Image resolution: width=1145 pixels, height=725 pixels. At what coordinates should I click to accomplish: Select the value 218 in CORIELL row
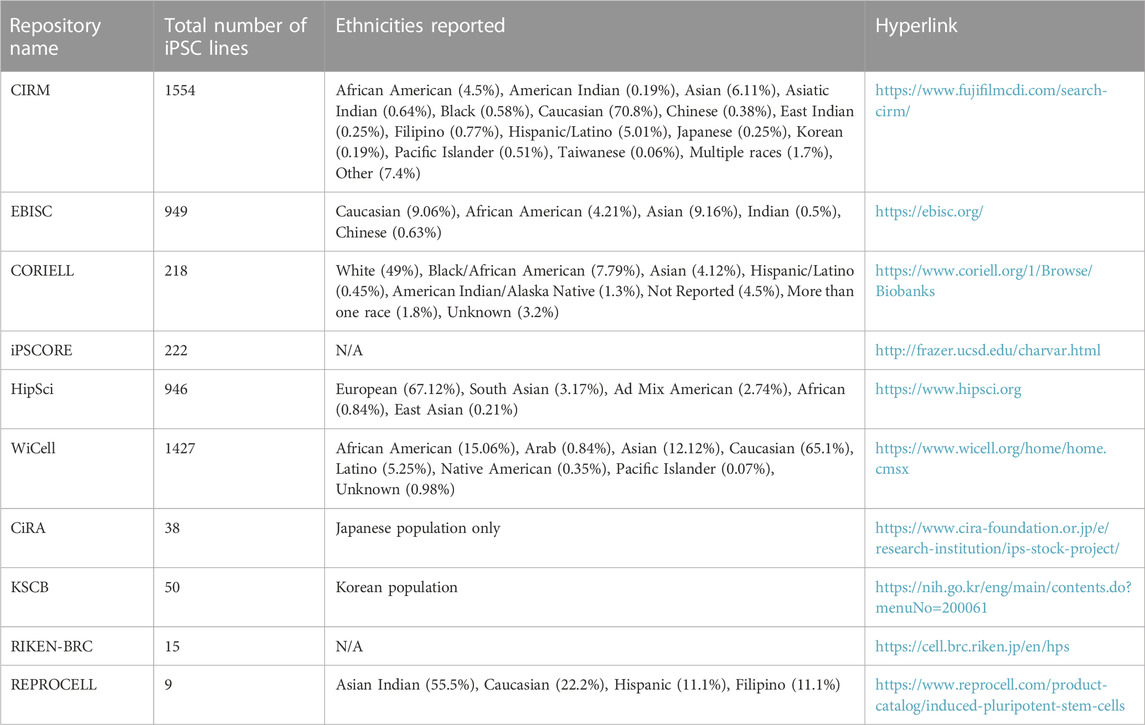pos(176,271)
